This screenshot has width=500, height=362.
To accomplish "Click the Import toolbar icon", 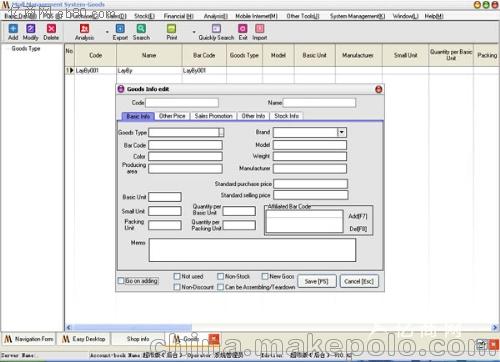I will [260, 32].
